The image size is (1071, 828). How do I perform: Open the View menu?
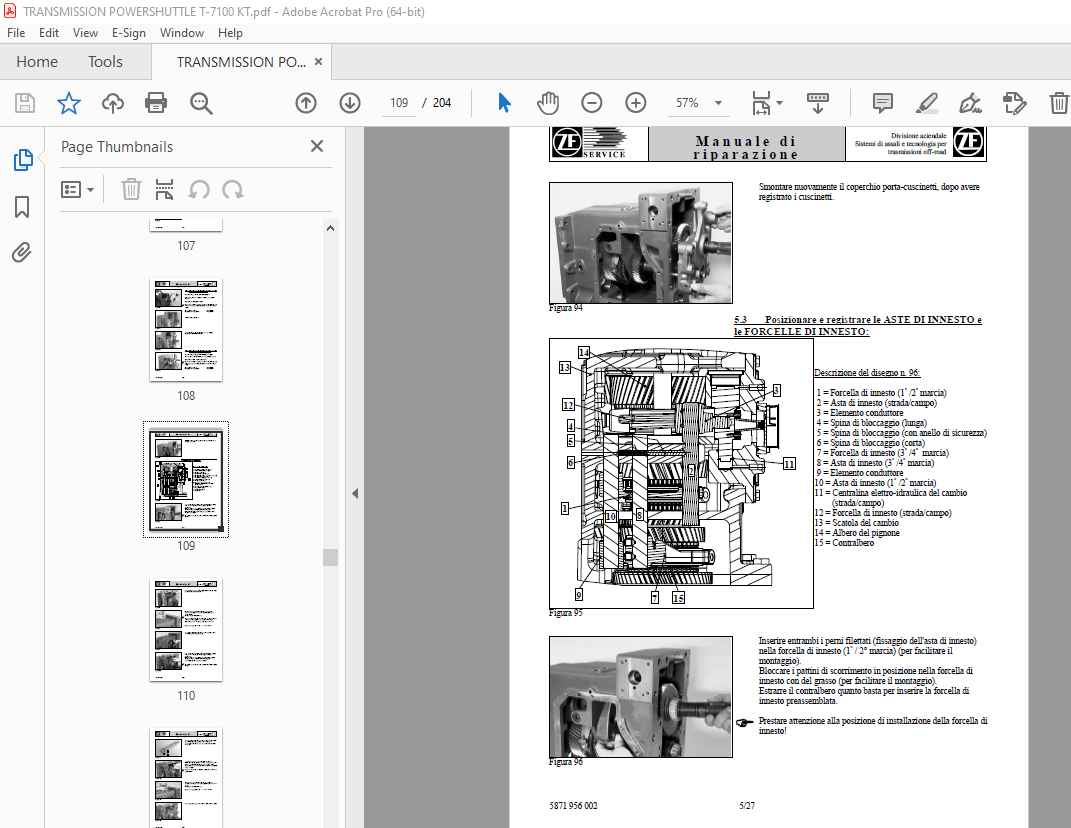[x=85, y=33]
